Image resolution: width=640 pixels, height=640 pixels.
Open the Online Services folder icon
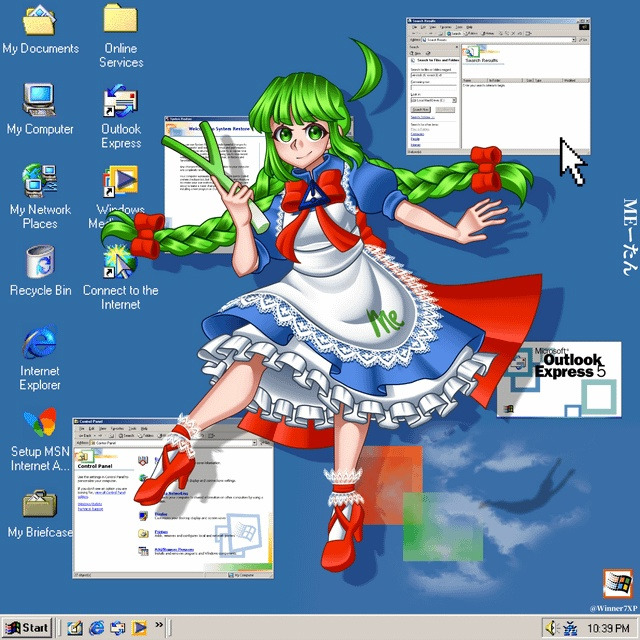coord(120,18)
